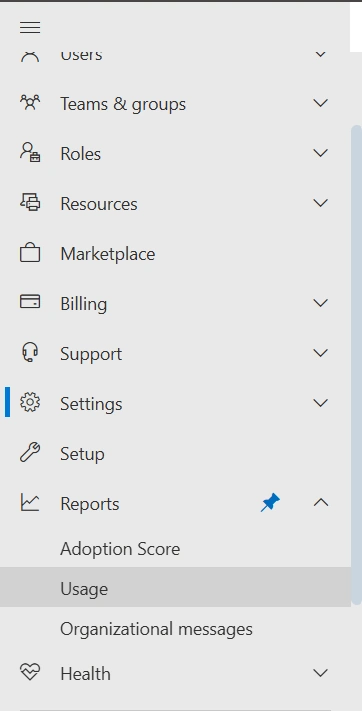Click the sidebar vertical scrollbar thumb
362x711 pixels.
click(x=357, y=365)
